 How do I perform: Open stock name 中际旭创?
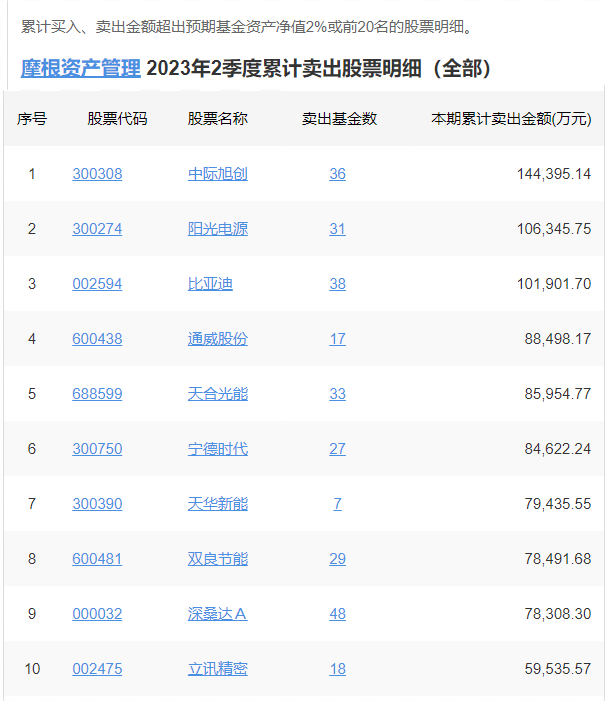(217, 174)
